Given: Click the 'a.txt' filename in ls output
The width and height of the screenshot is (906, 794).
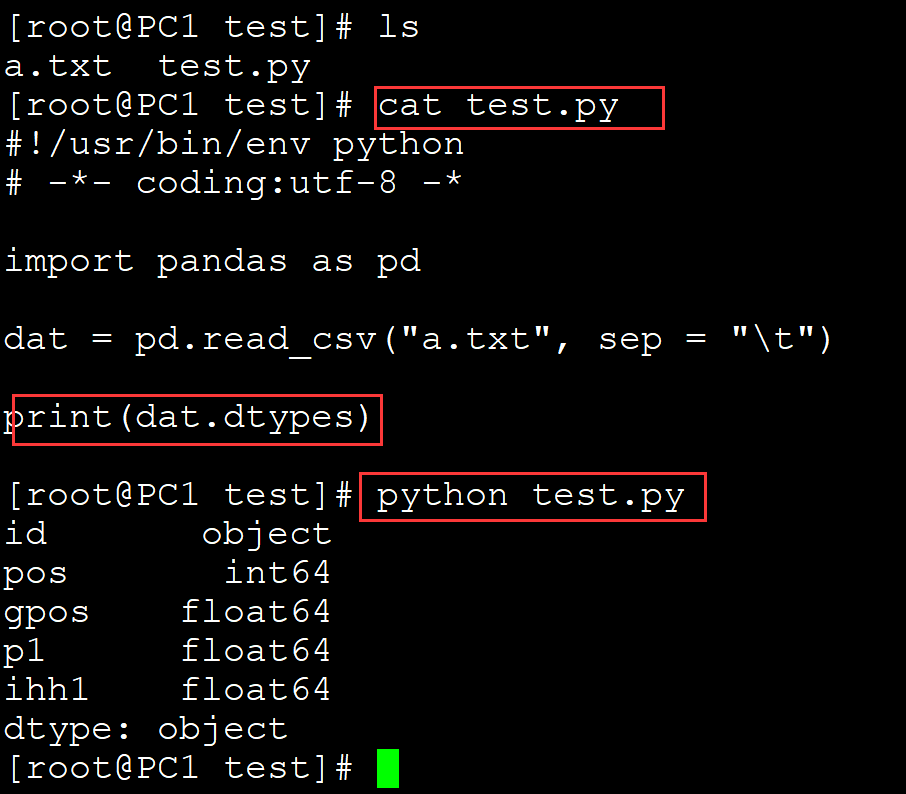Looking at the screenshot, I should tap(58, 66).
